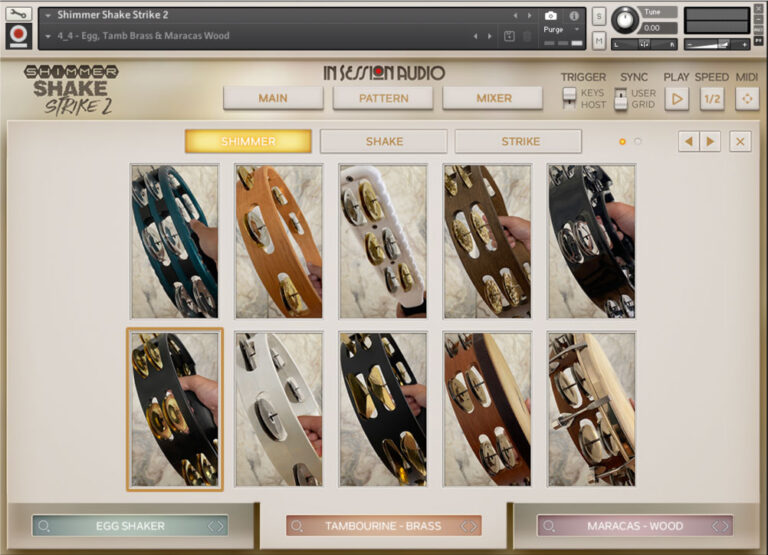The image size is (768, 555).
Task: Go to previous instrument page arrow
Action: click(689, 142)
